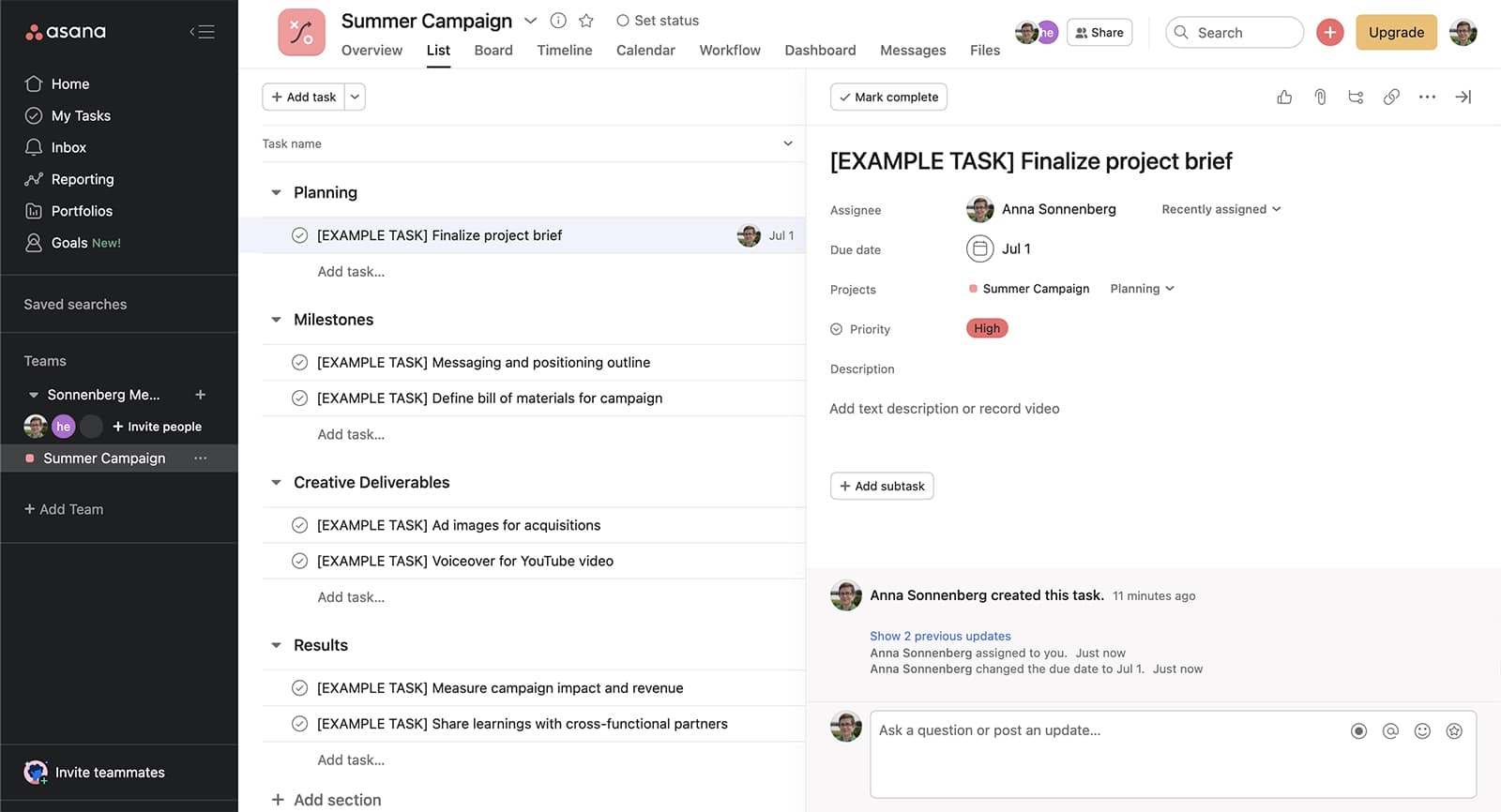Screen dimensions: 1501x812
Task: Click the subtask branching icon in task toolbar
Action: pos(1356,97)
